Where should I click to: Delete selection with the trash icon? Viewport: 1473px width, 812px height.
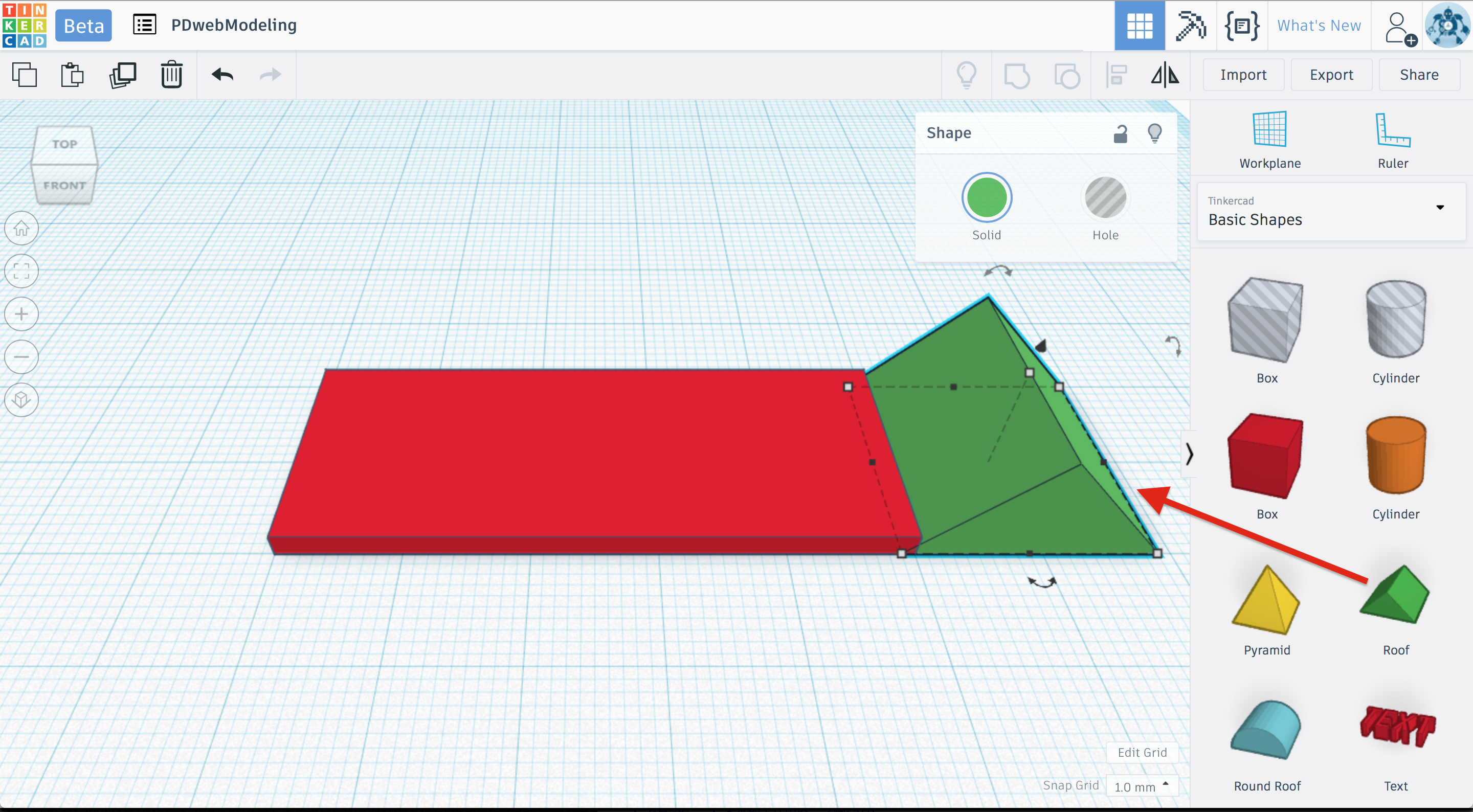point(171,75)
